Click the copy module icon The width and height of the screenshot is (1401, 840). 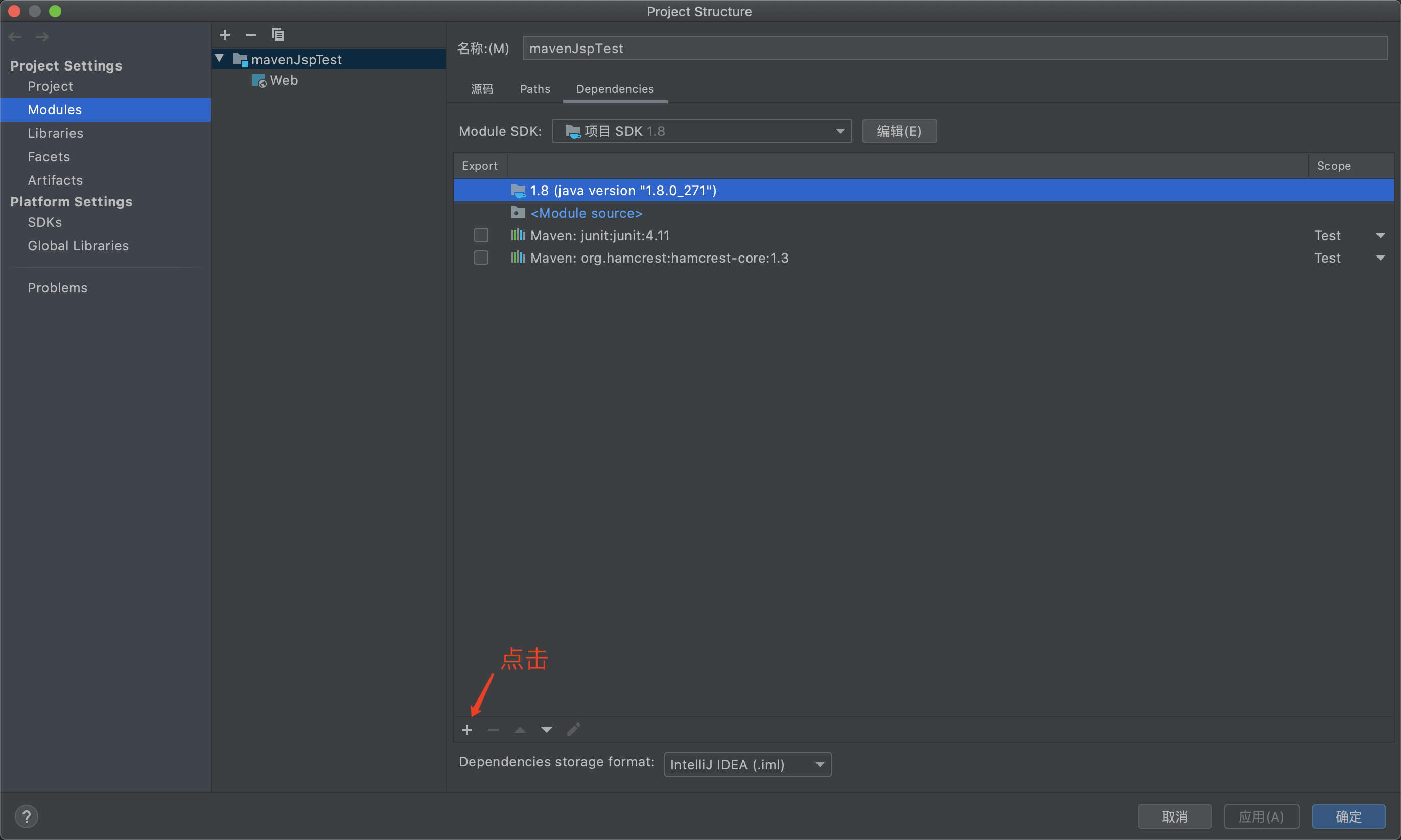pos(277,35)
